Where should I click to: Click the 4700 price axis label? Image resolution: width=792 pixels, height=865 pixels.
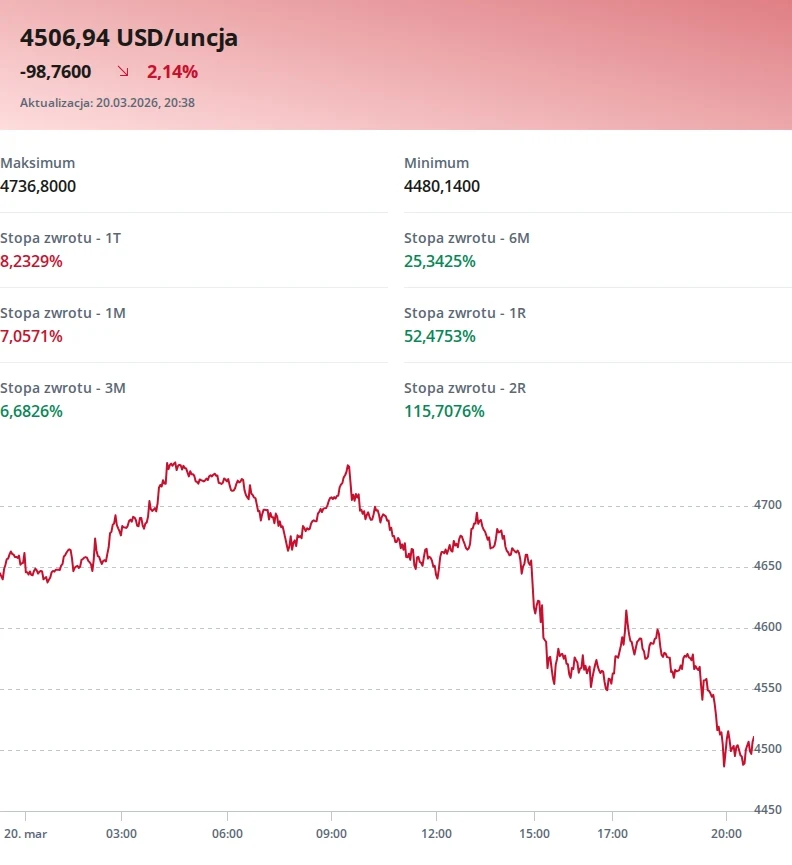[767, 505]
